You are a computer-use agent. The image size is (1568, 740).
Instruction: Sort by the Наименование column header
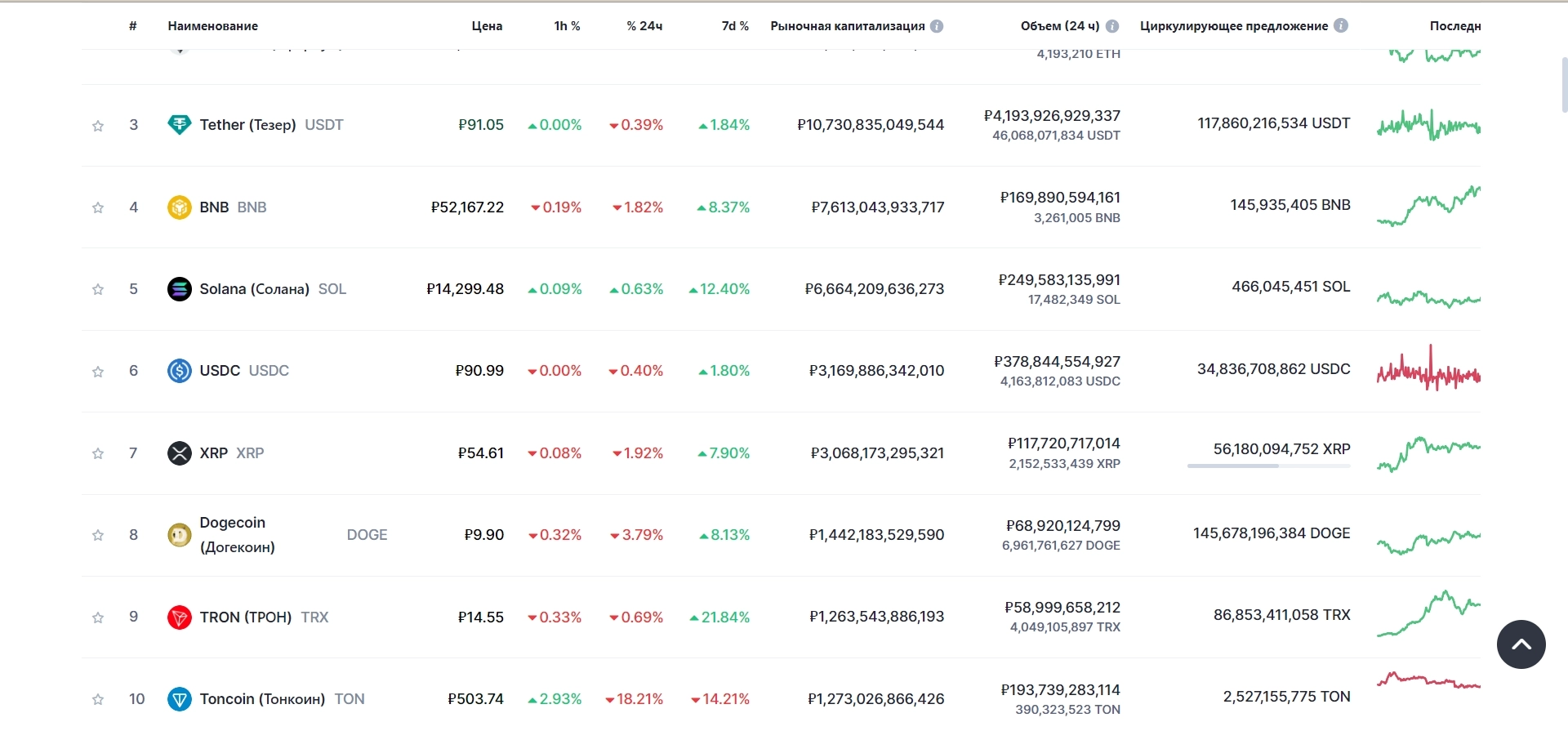tap(212, 26)
